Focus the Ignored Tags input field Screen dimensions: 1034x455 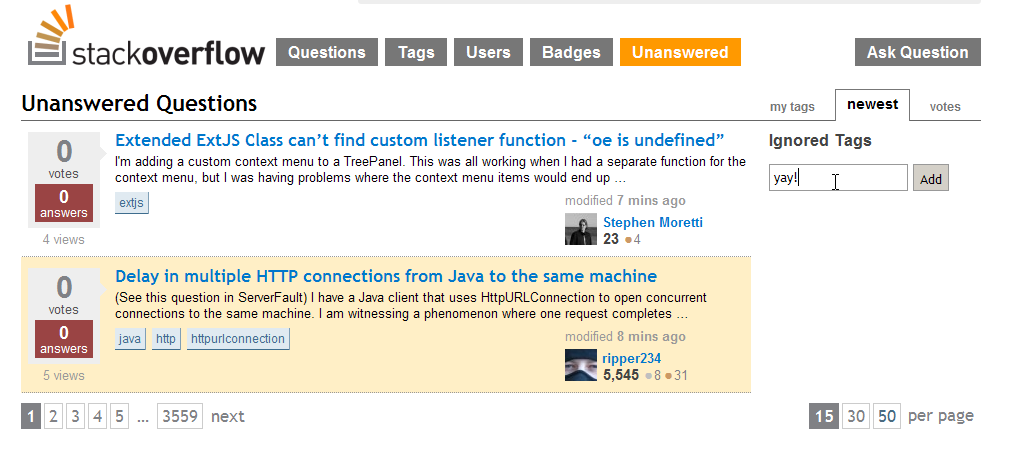click(838, 178)
